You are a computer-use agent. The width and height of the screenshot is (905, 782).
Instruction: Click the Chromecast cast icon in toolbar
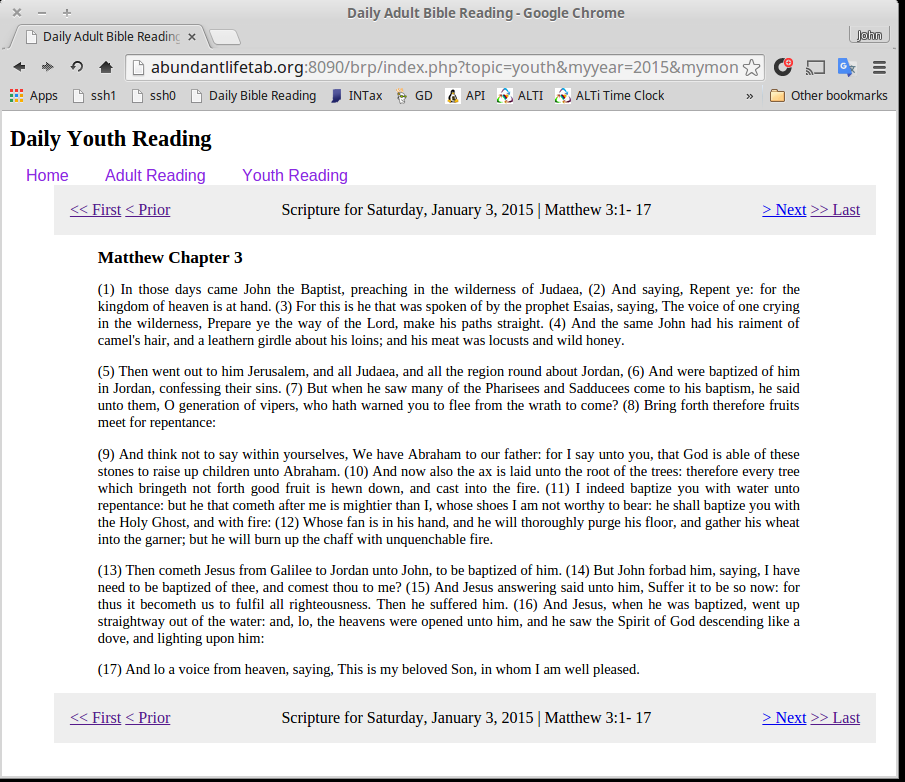(x=815, y=67)
